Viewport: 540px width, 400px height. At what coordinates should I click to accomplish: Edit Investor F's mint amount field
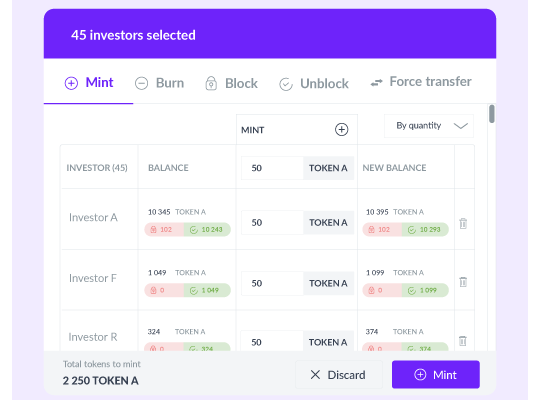pyautogui.click(x=272, y=284)
